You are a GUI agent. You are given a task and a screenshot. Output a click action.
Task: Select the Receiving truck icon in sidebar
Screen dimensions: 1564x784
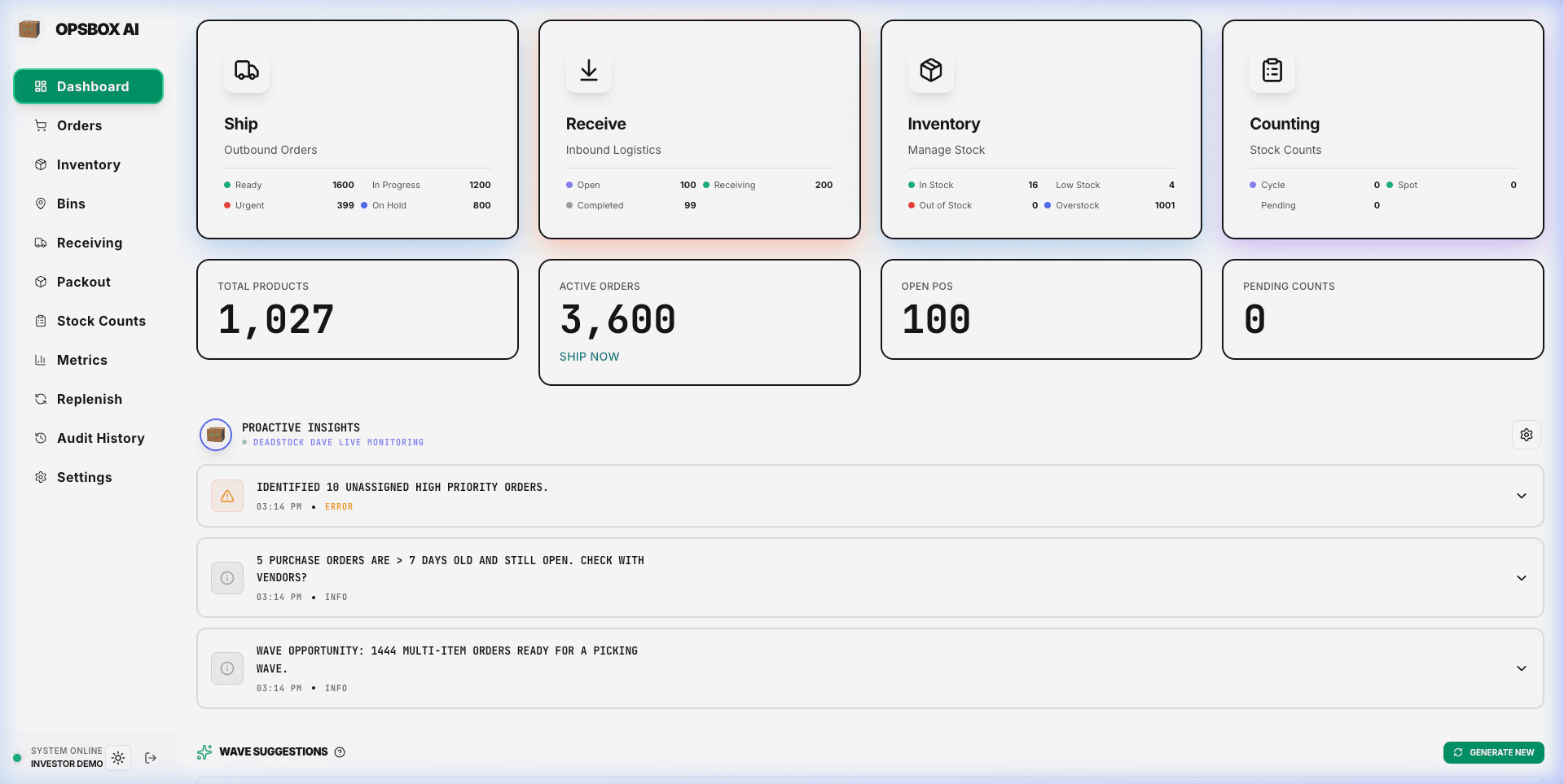tap(41, 243)
